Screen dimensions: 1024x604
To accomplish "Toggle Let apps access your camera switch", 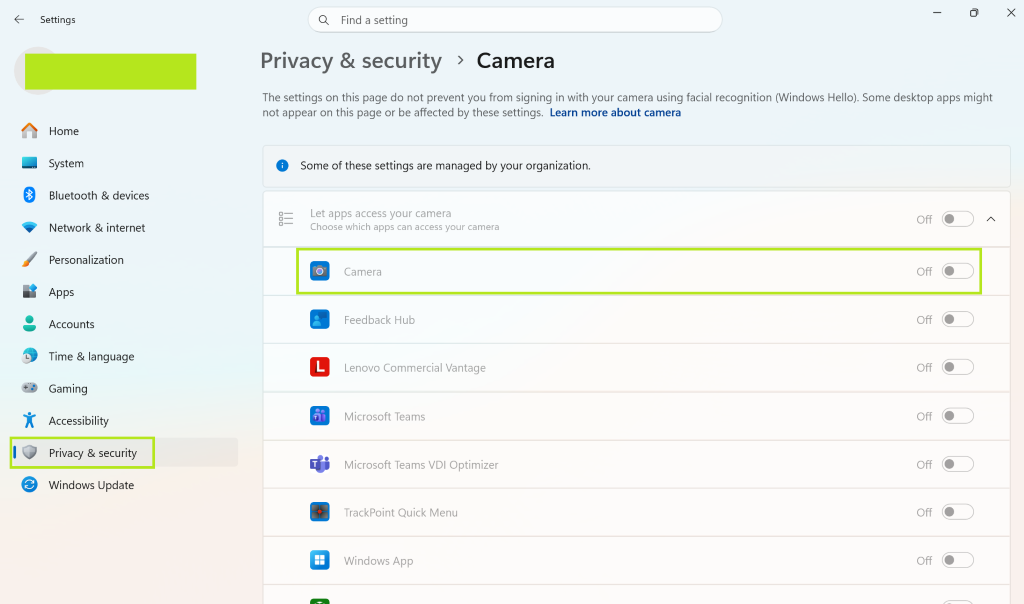I will click(957, 219).
